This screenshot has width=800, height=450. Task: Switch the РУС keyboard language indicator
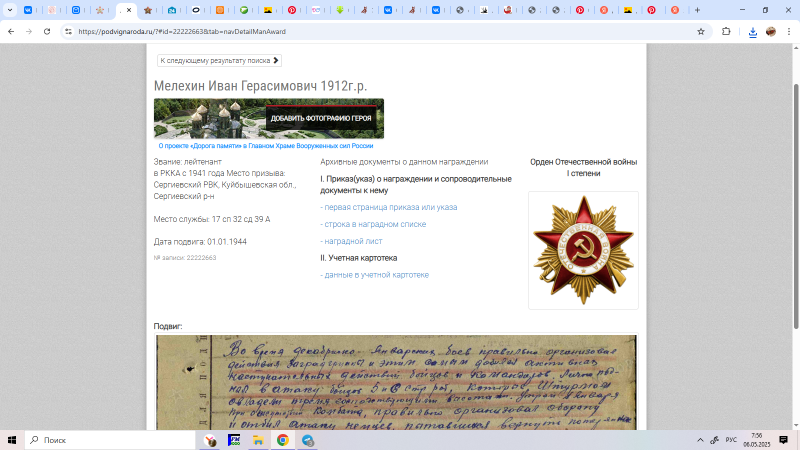pos(731,440)
